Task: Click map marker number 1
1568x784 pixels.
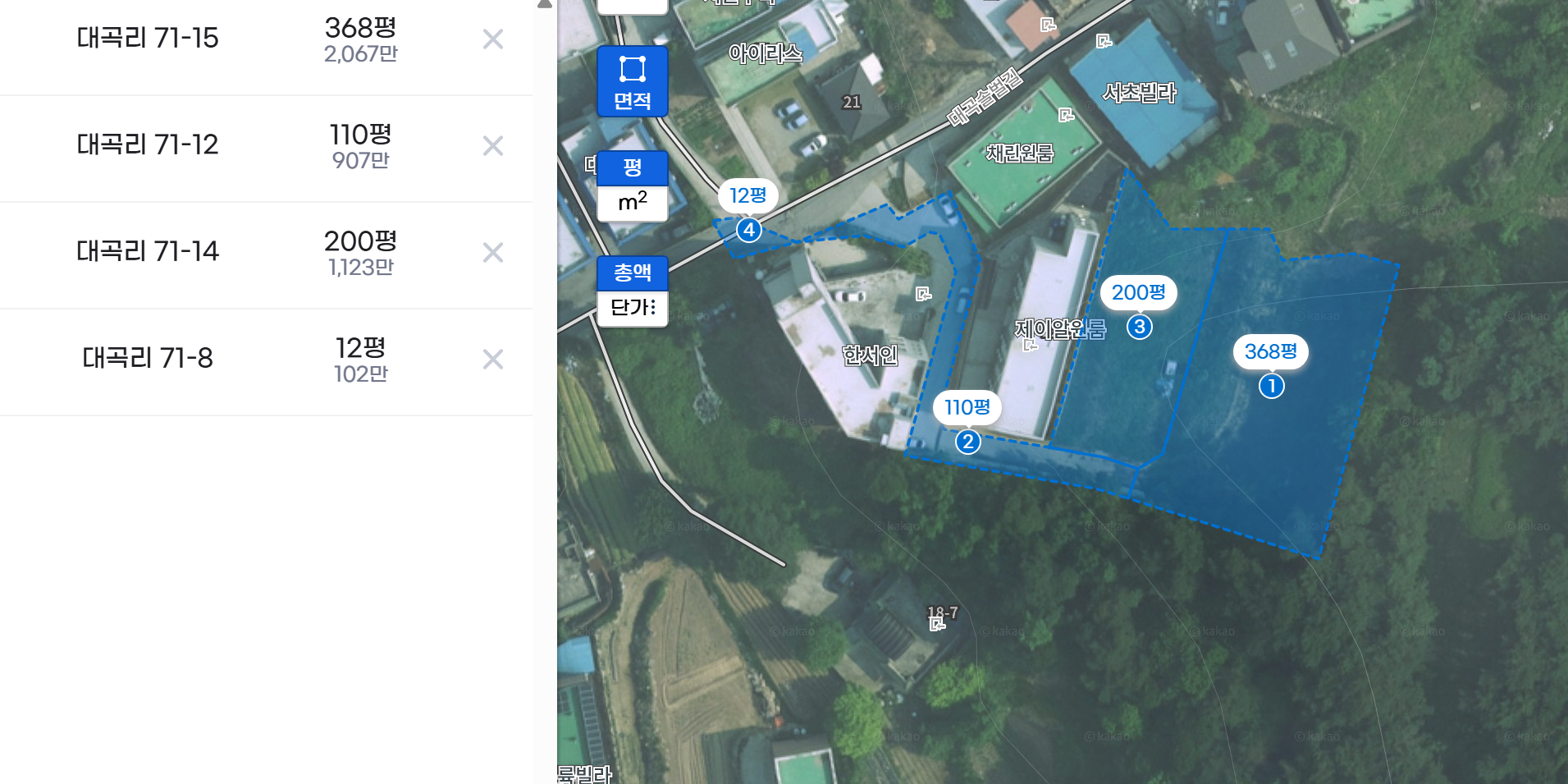Action: click(x=1272, y=386)
